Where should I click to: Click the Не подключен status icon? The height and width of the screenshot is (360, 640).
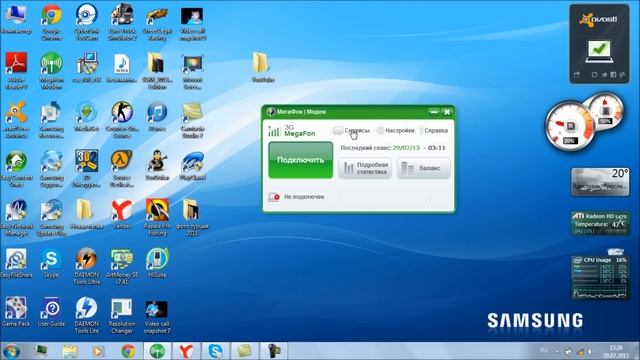(273, 197)
